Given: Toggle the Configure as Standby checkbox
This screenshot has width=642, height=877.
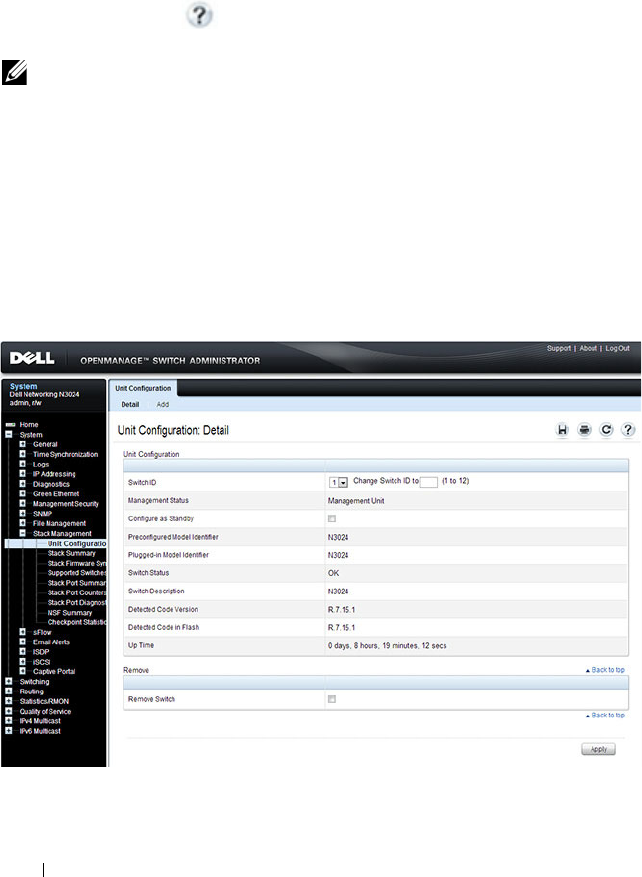Looking at the screenshot, I should coord(332,518).
